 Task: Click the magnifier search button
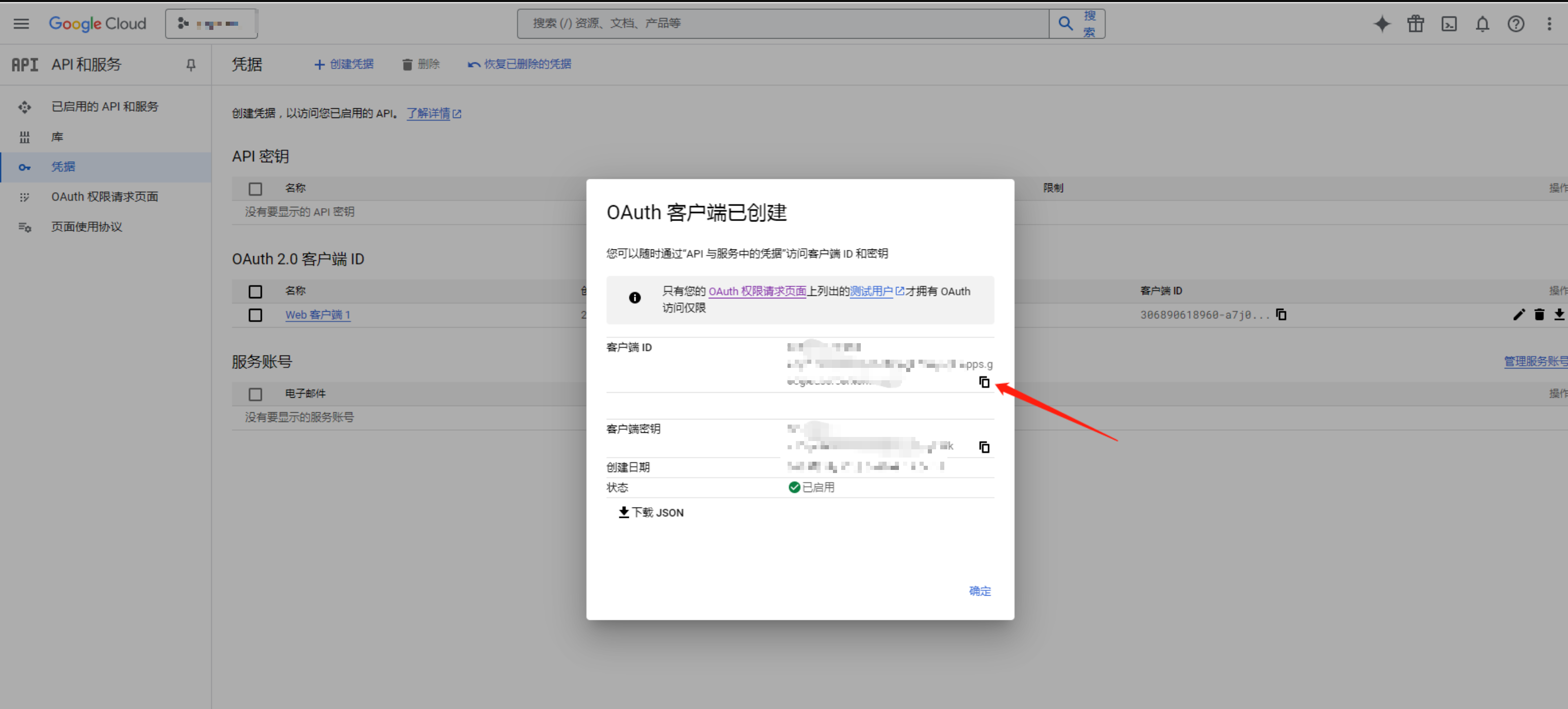click(x=1077, y=24)
